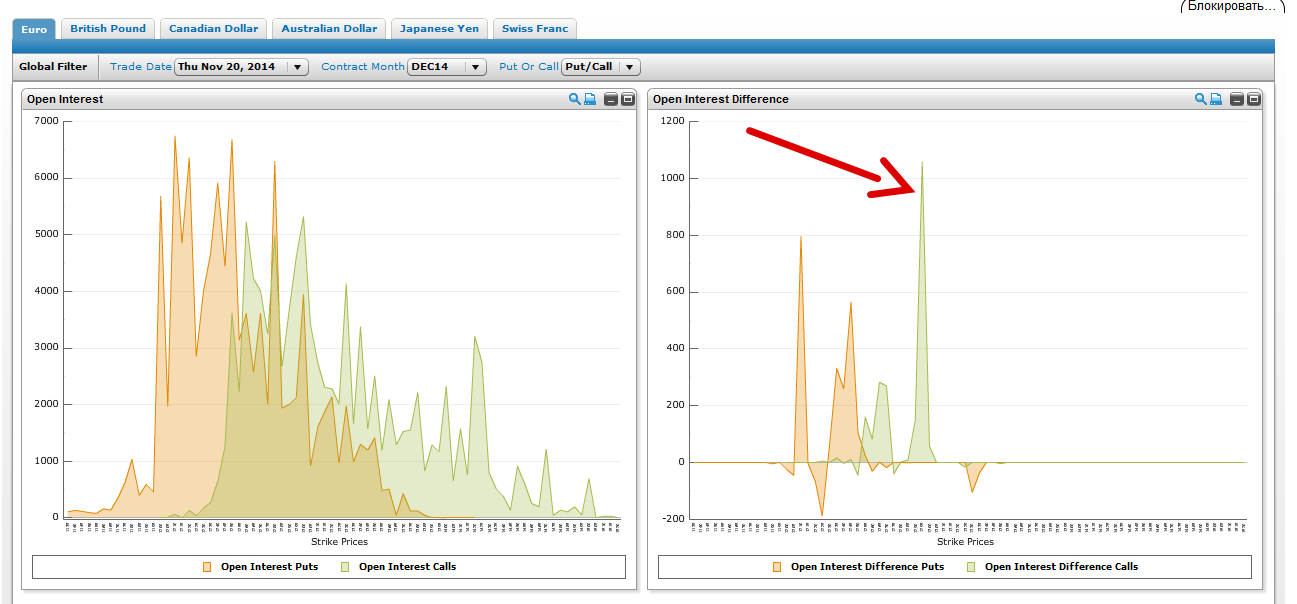The width and height of the screenshot is (1297, 604).
Task: Toggle the Open Interest Difference Puts legend swatch
Action: point(777,567)
